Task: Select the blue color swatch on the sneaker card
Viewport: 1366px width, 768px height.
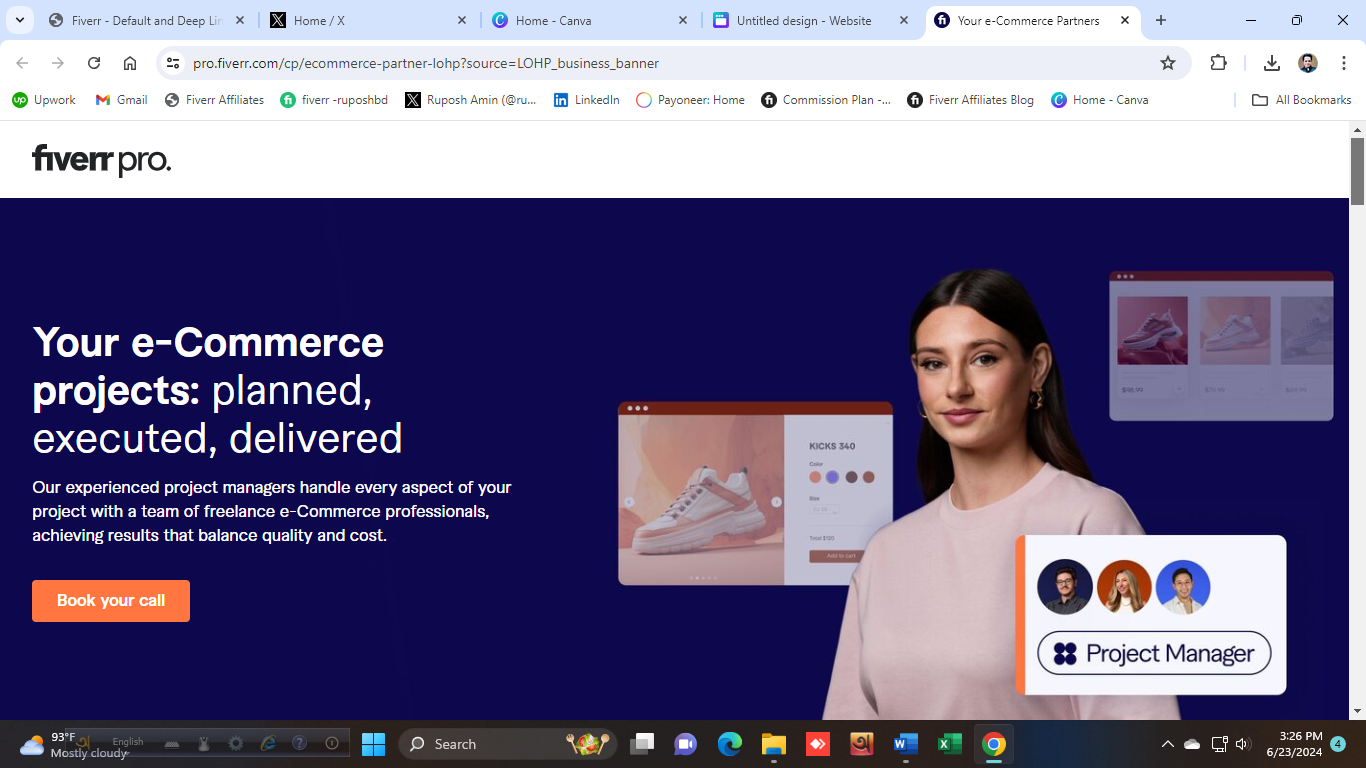Action: tap(832, 477)
